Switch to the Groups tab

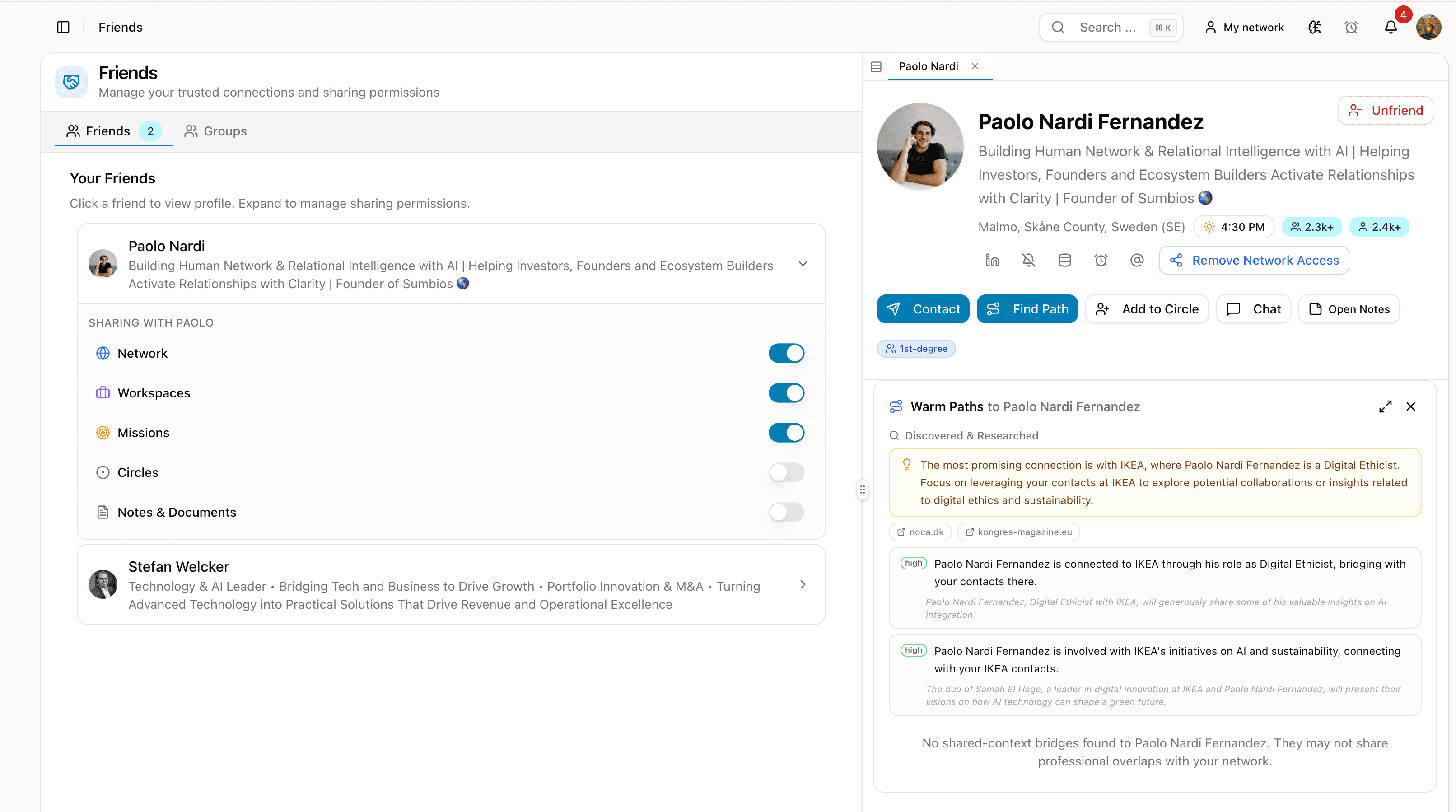click(x=215, y=131)
